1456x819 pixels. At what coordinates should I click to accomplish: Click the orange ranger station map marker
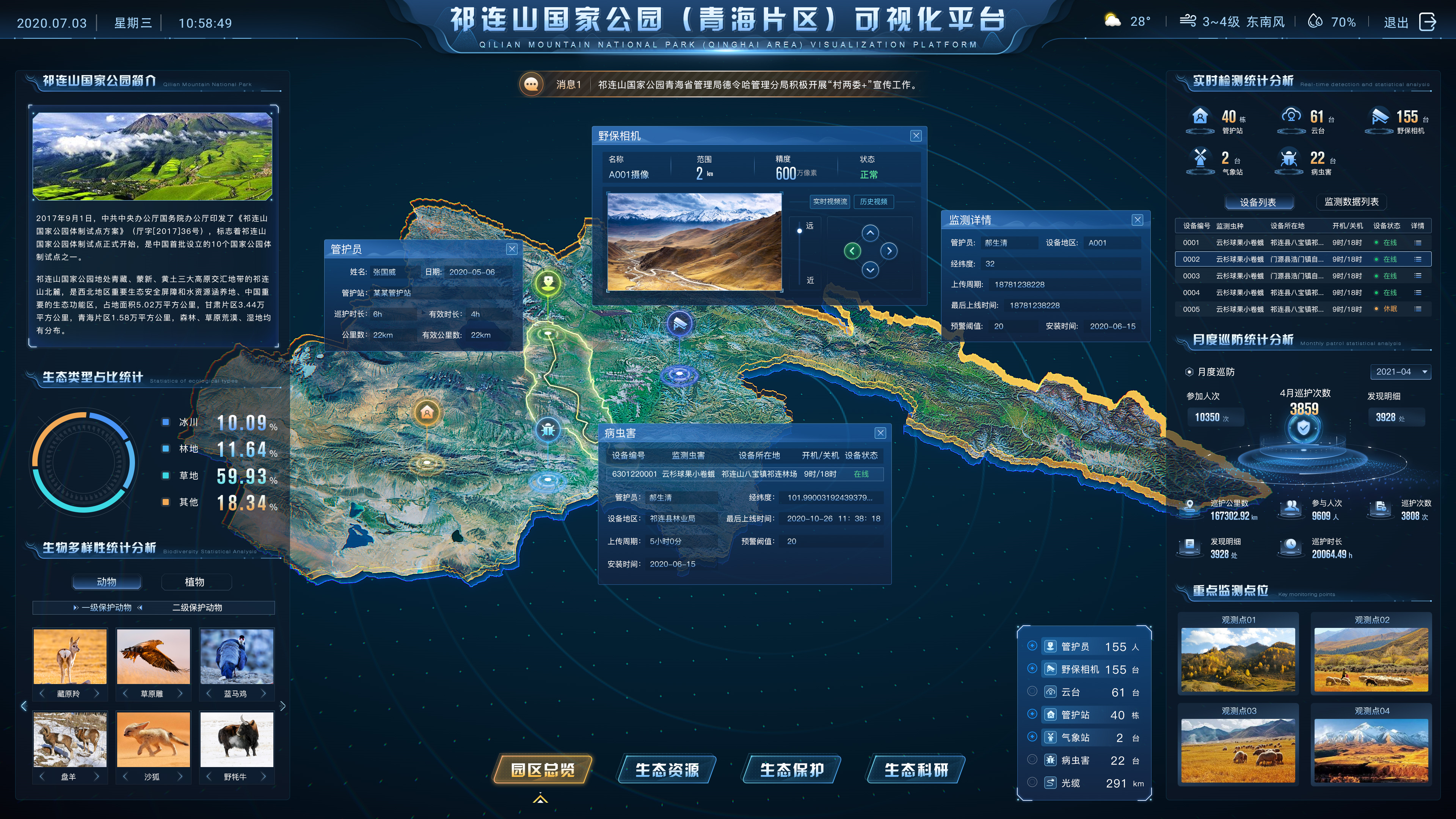427,413
